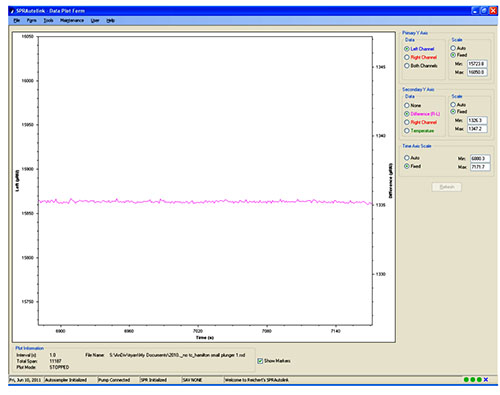Click the primary Y axis Min field
Image resolution: width=500 pixels, height=395 pixels.
(477, 64)
